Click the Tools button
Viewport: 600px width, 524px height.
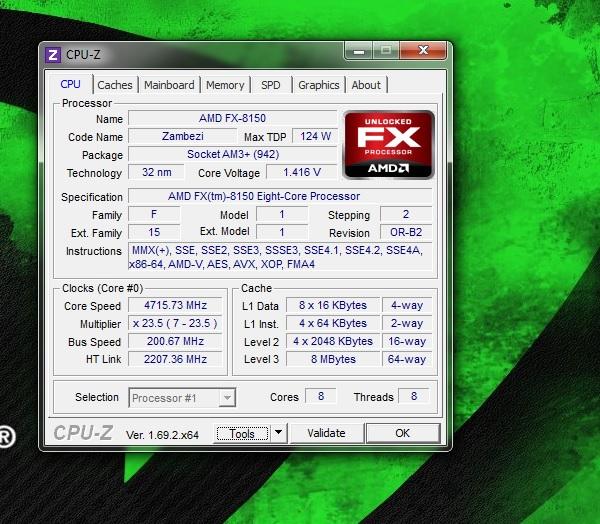pyautogui.click(x=242, y=434)
